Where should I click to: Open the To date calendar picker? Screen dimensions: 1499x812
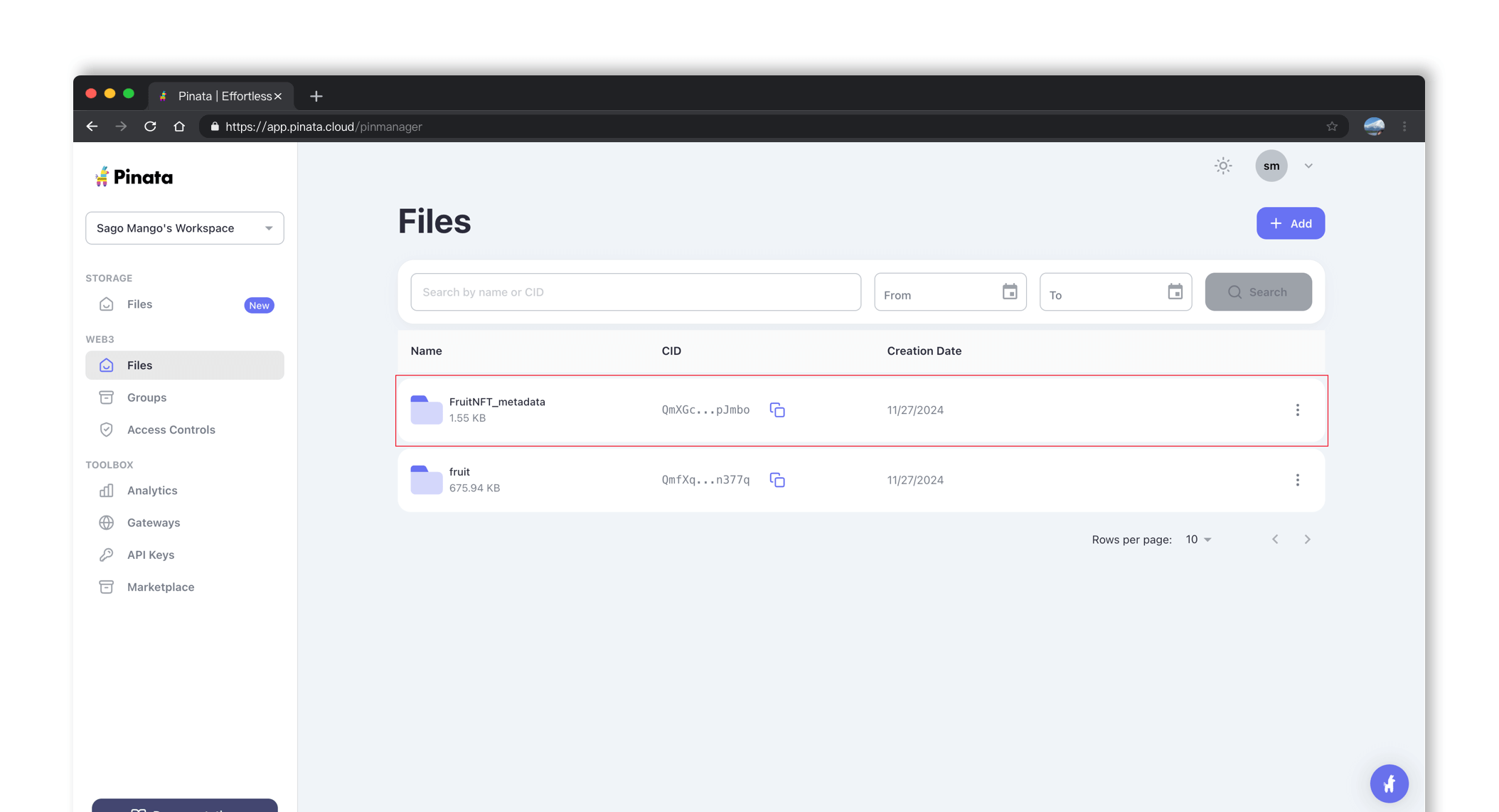coord(1175,292)
